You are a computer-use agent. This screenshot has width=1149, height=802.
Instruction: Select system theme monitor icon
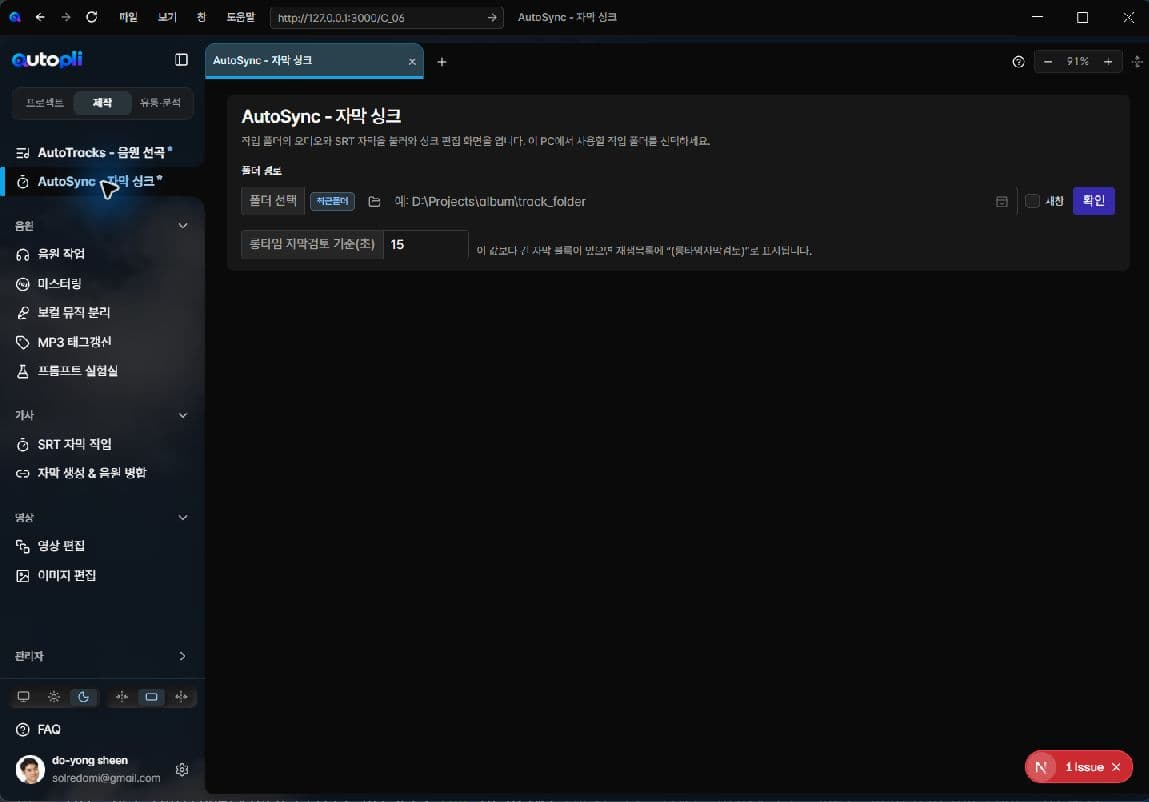[x=23, y=696]
